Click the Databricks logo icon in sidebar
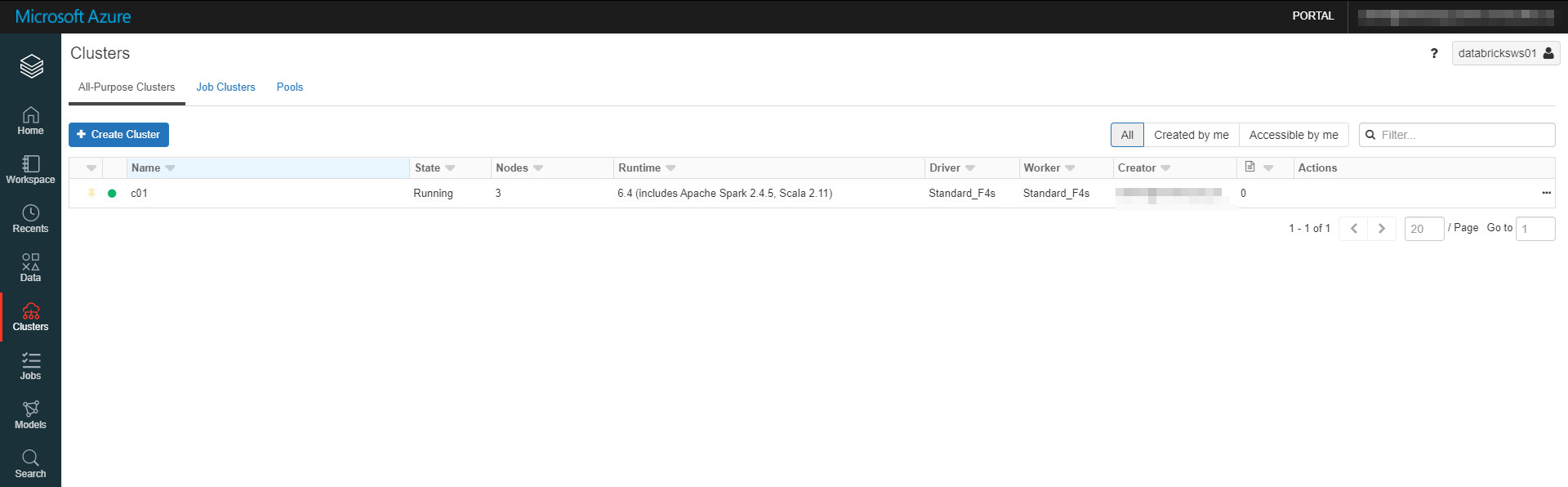The width and height of the screenshot is (1568, 487). click(x=31, y=65)
